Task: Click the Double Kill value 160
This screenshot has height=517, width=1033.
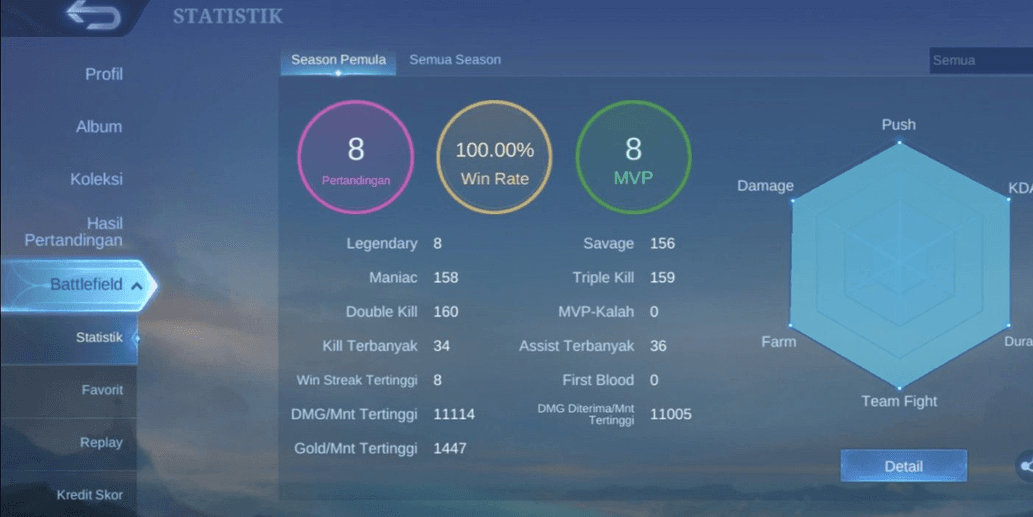Action: [445, 312]
